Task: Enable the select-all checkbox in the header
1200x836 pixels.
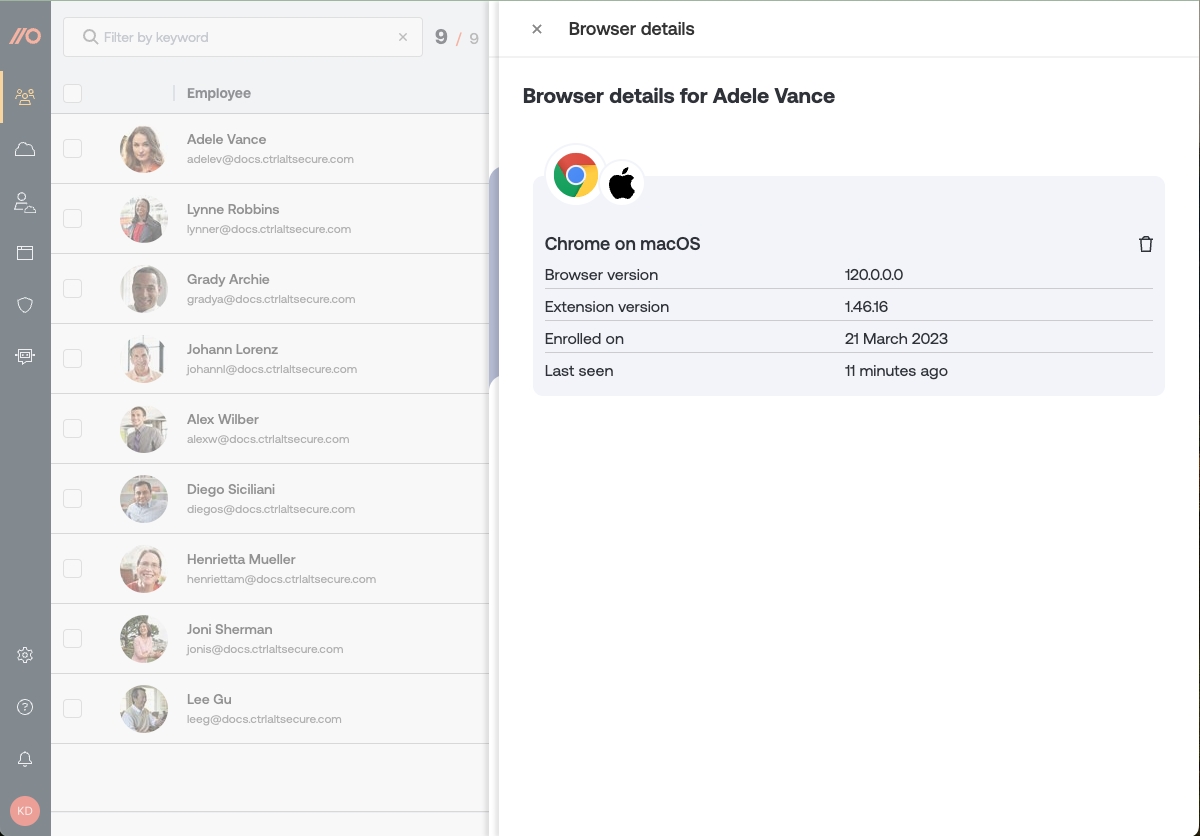Action: pyautogui.click(x=72, y=93)
